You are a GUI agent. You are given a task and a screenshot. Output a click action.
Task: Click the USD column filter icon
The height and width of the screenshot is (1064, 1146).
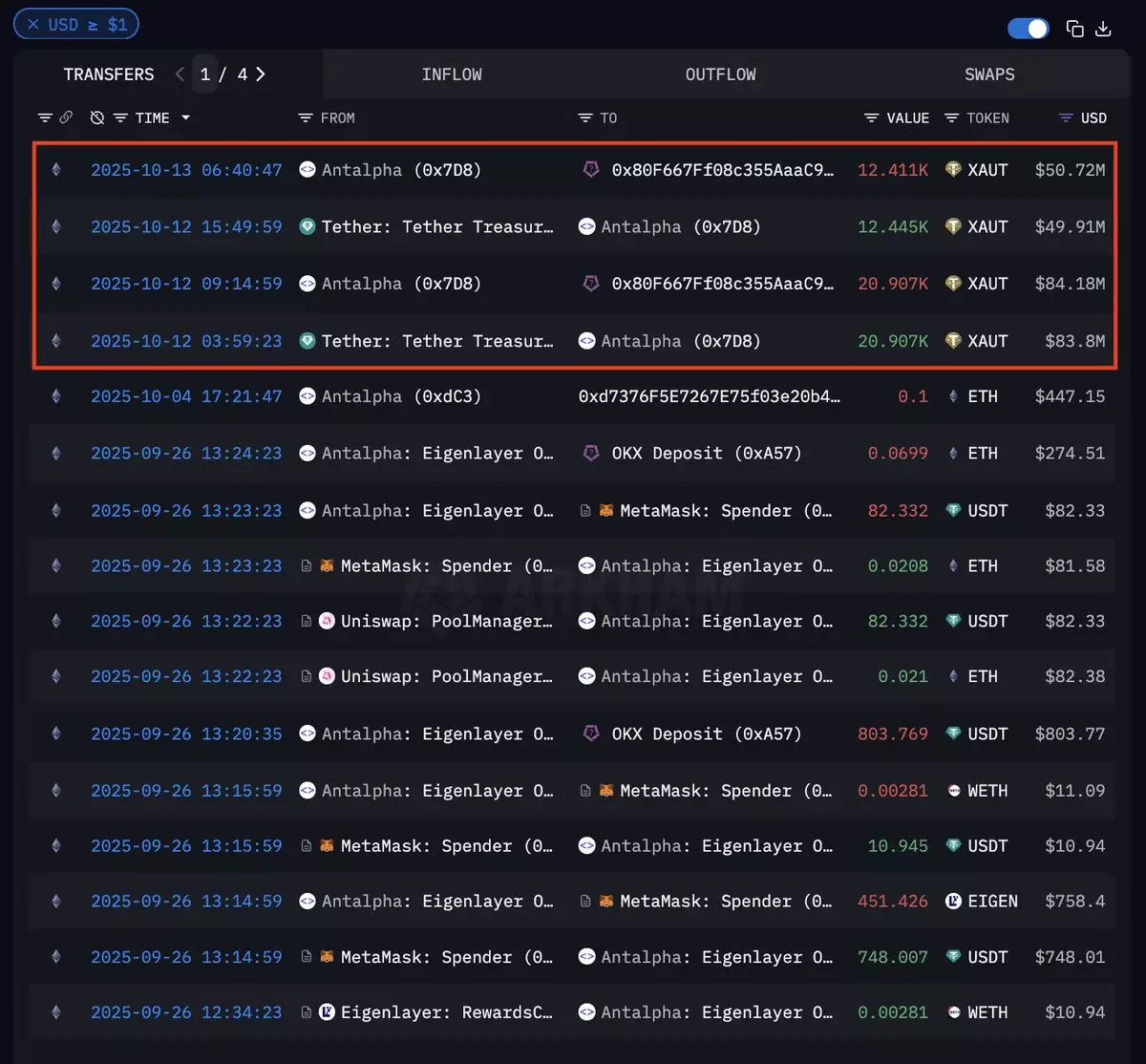click(x=1066, y=118)
